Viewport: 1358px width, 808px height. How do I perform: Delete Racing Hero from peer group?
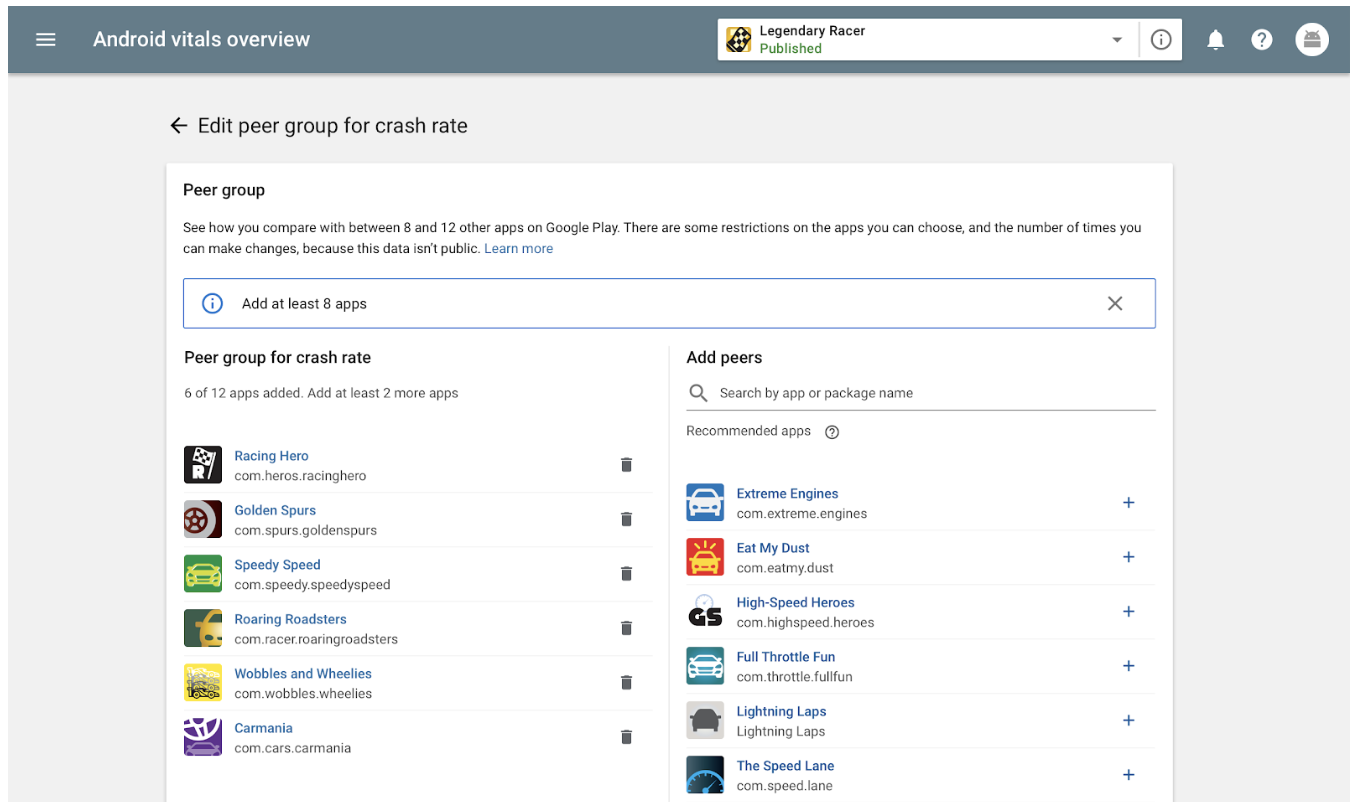tap(627, 465)
